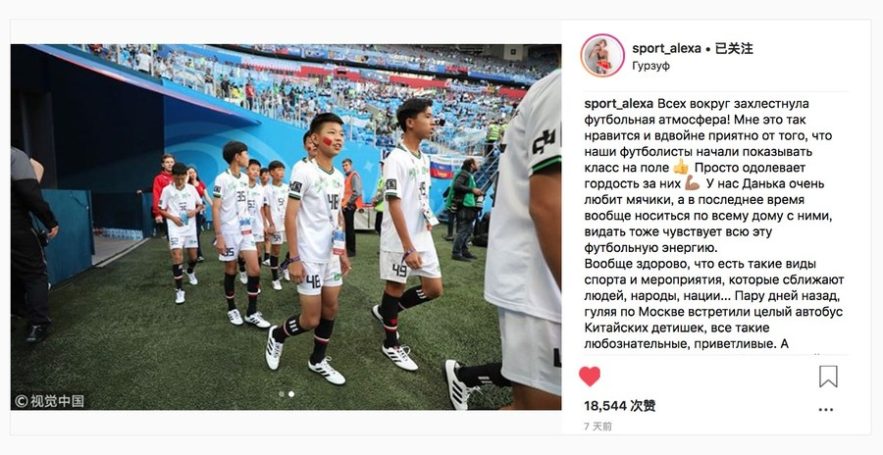The image size is (883, 455).
Task: Open the Гурзуф location link
Action: pyautogui.click(x=651, y=66)
